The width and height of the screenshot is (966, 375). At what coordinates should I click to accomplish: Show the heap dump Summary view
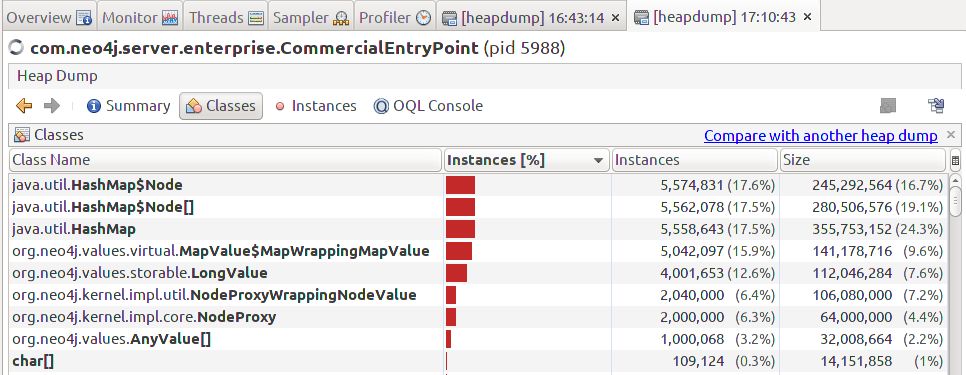click(128, 106)
